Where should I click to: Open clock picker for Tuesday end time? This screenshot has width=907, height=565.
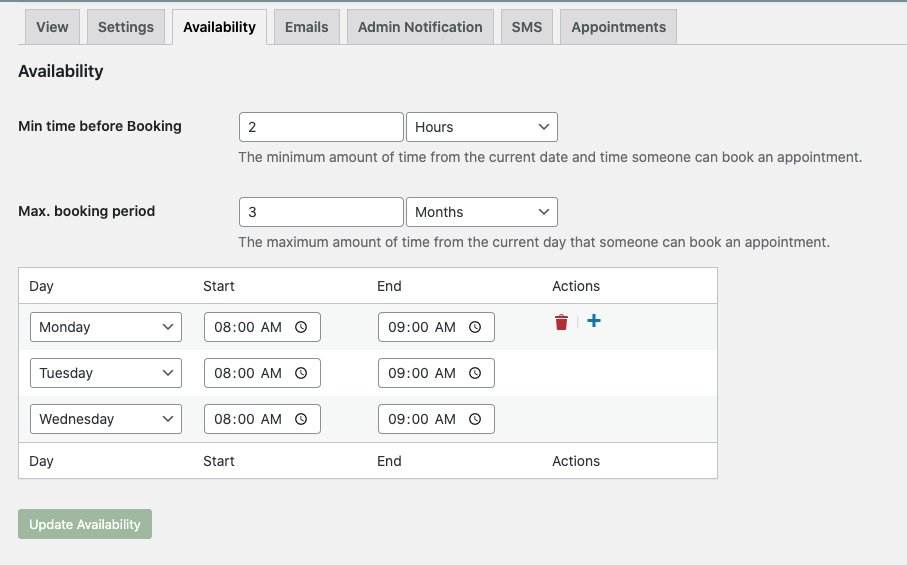pos(475,373)
